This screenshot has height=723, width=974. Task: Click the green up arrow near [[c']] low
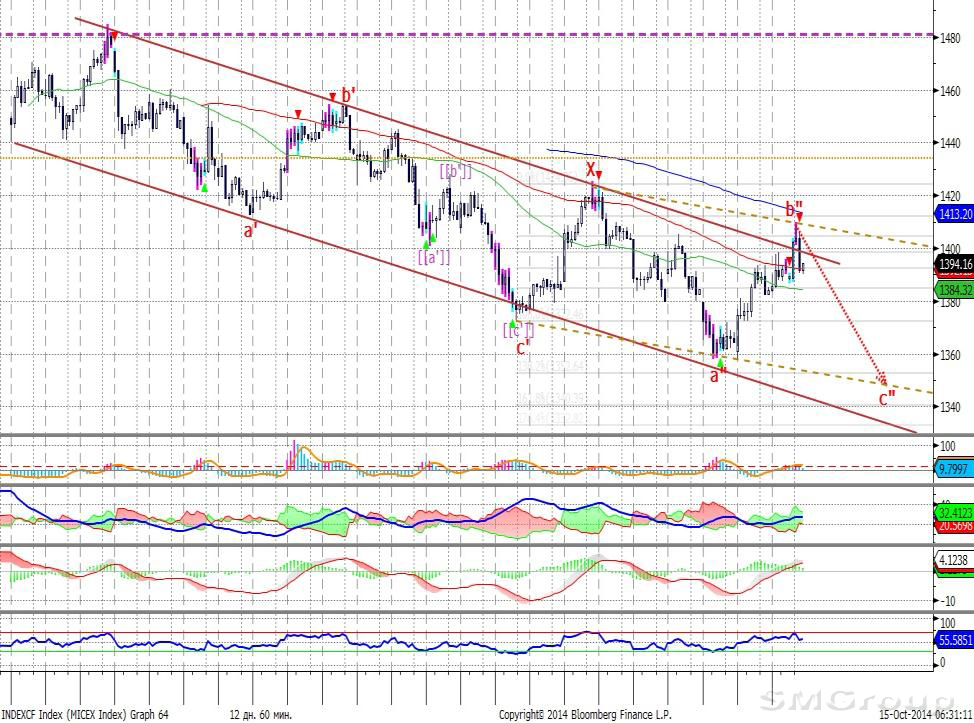tap(513, 323)
